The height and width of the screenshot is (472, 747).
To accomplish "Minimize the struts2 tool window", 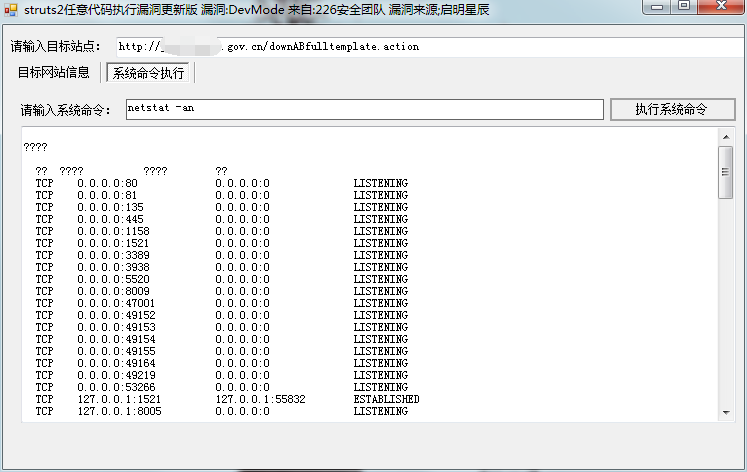I will [x=657, y=7].
